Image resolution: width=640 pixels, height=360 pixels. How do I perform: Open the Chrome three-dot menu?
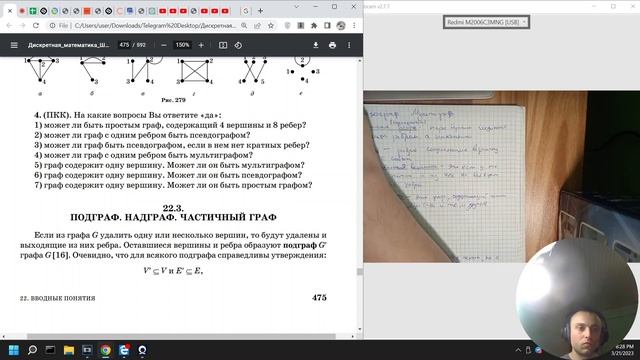coord(354,25)
